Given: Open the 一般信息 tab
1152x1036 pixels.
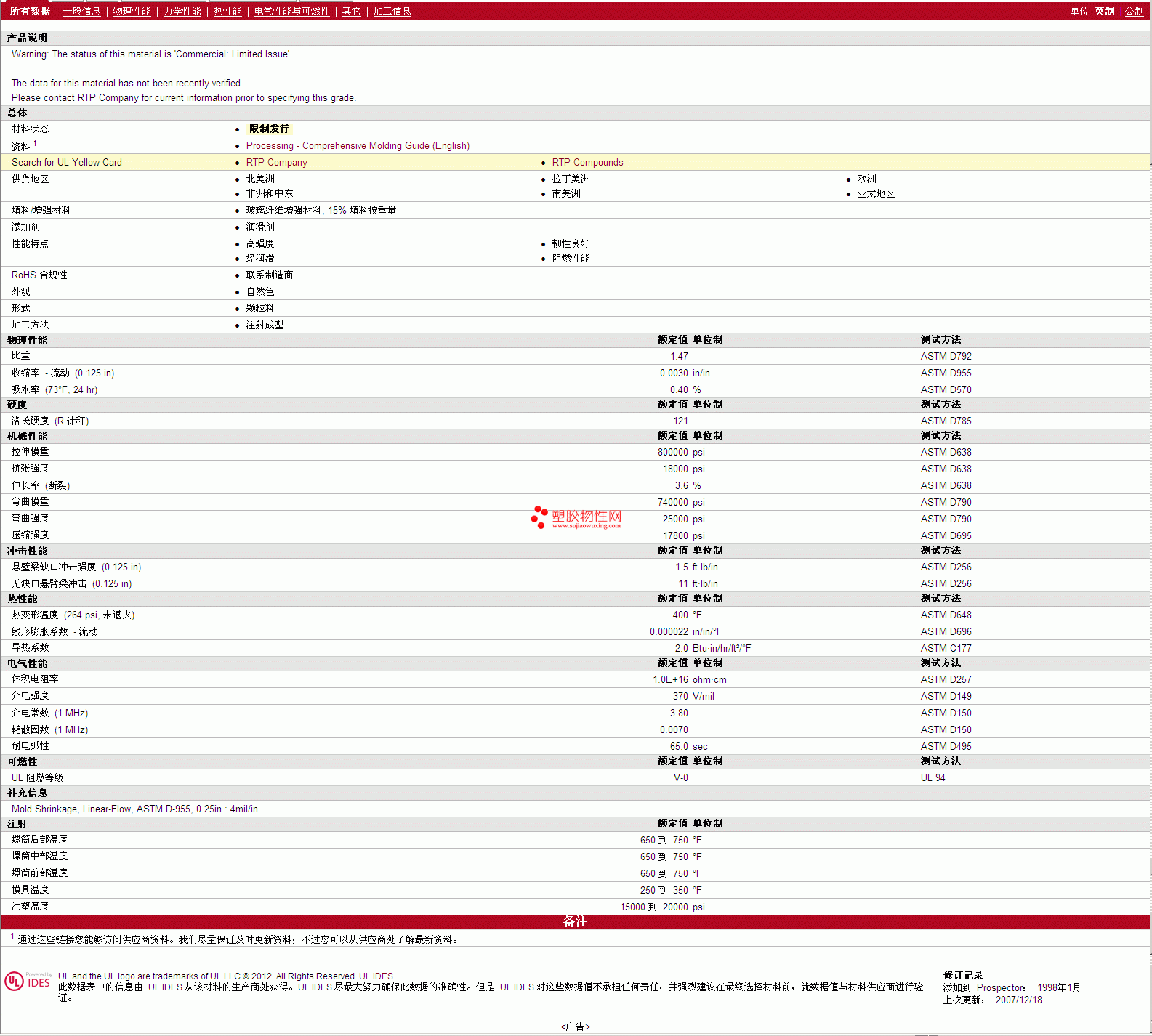Looking at the screenshot, I should [81, 12].
